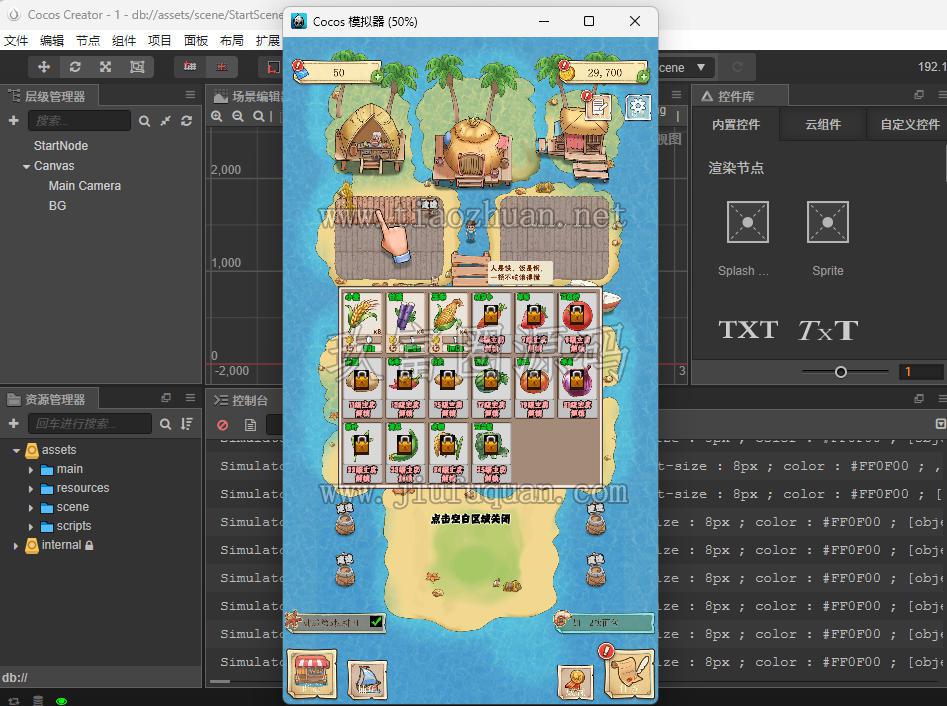Open the notepad task icon in game
947x706 pixels.
pyautogui.click(x=599, y=108)
